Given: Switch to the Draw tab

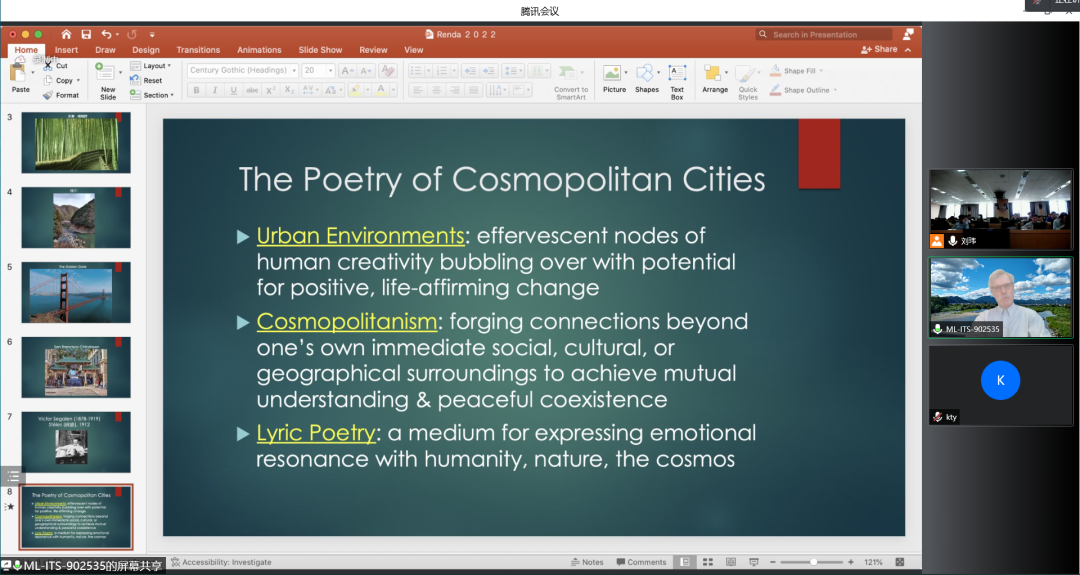Looking at the screenshot, I should click(105, 50).
